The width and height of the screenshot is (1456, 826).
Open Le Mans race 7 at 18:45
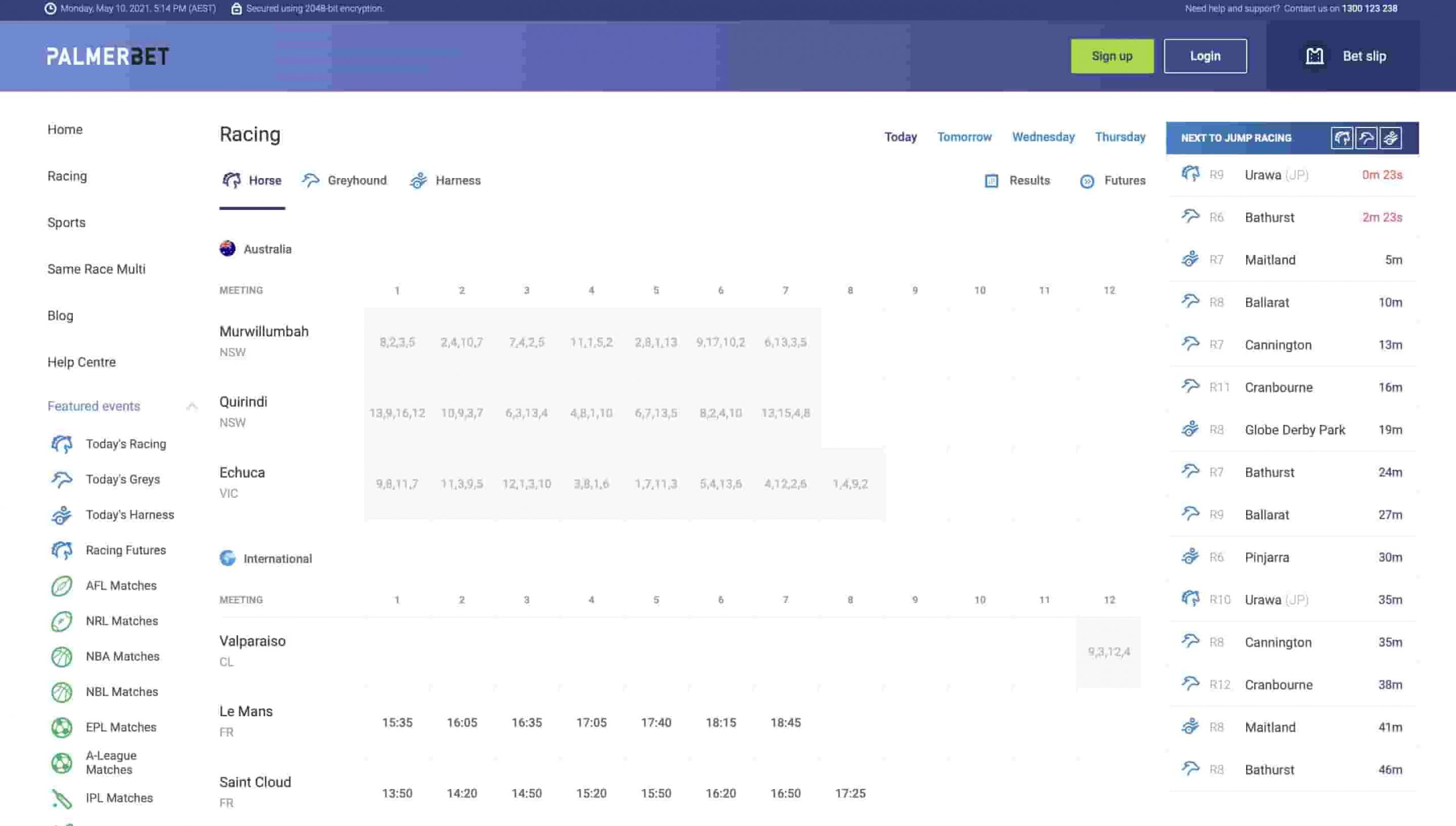click(785, 722)
